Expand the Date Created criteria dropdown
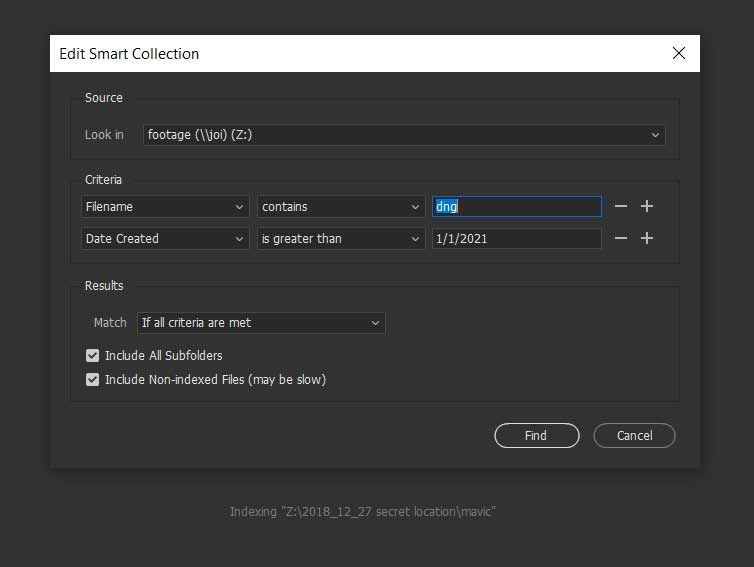Viewport: 754px width, 567px height. pos(165,239)
